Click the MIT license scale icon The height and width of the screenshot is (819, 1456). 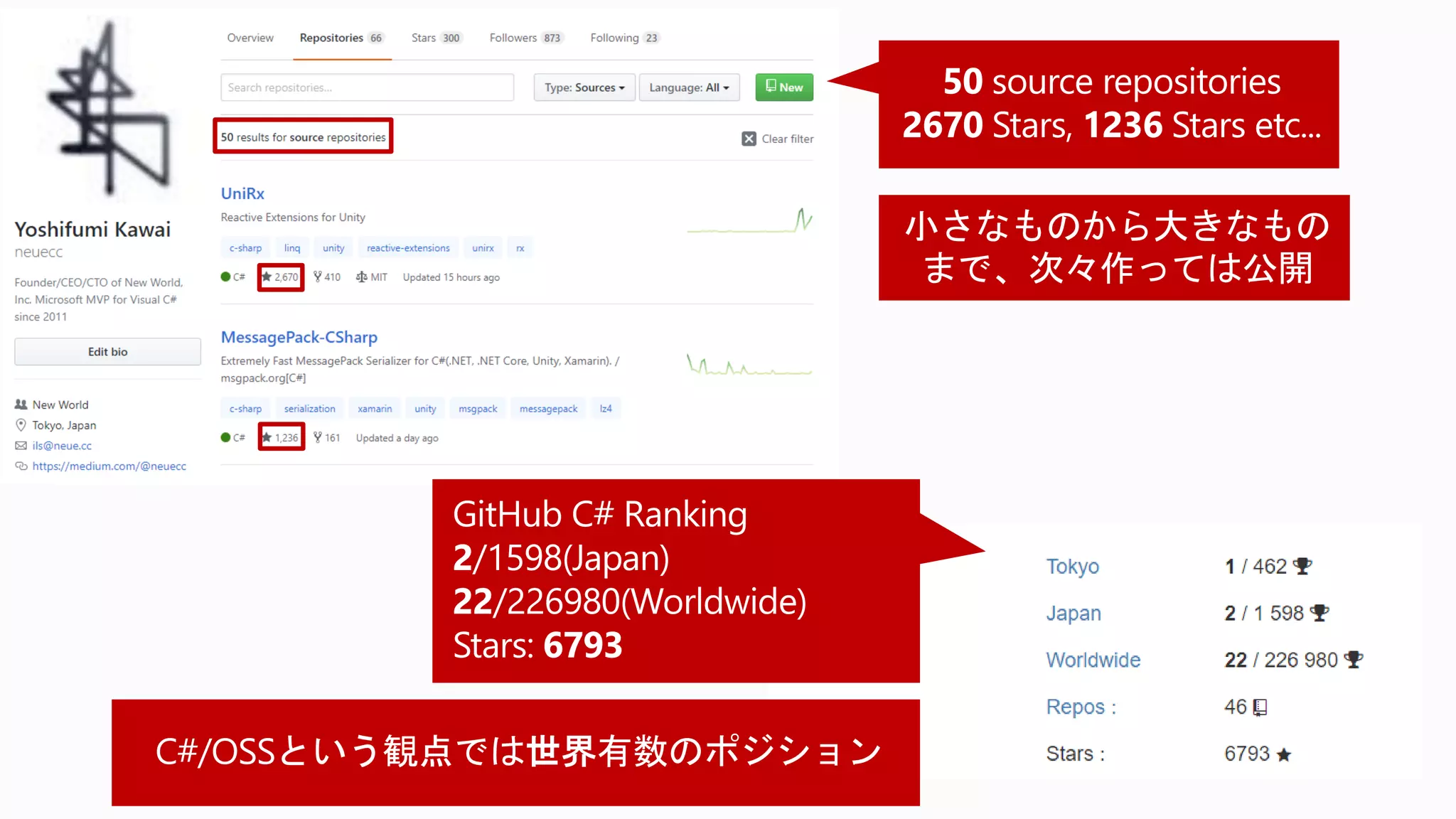click(x=361, y=277)
